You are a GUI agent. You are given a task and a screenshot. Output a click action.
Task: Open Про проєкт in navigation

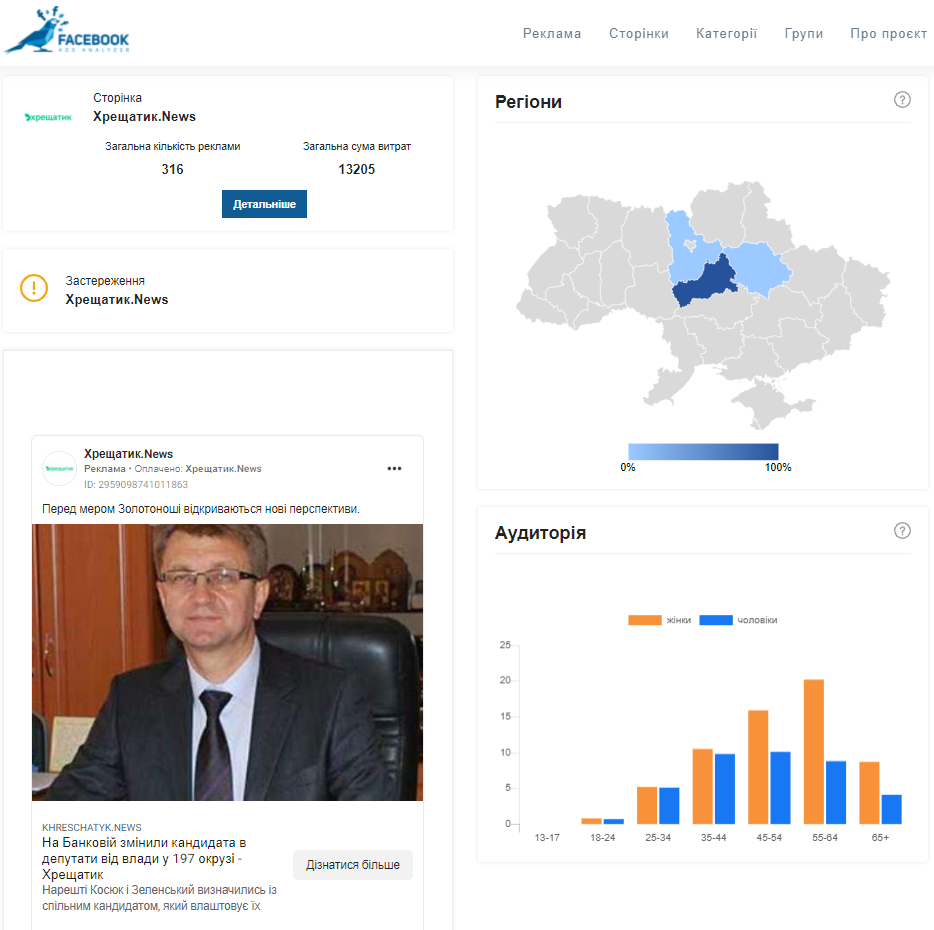888,33
